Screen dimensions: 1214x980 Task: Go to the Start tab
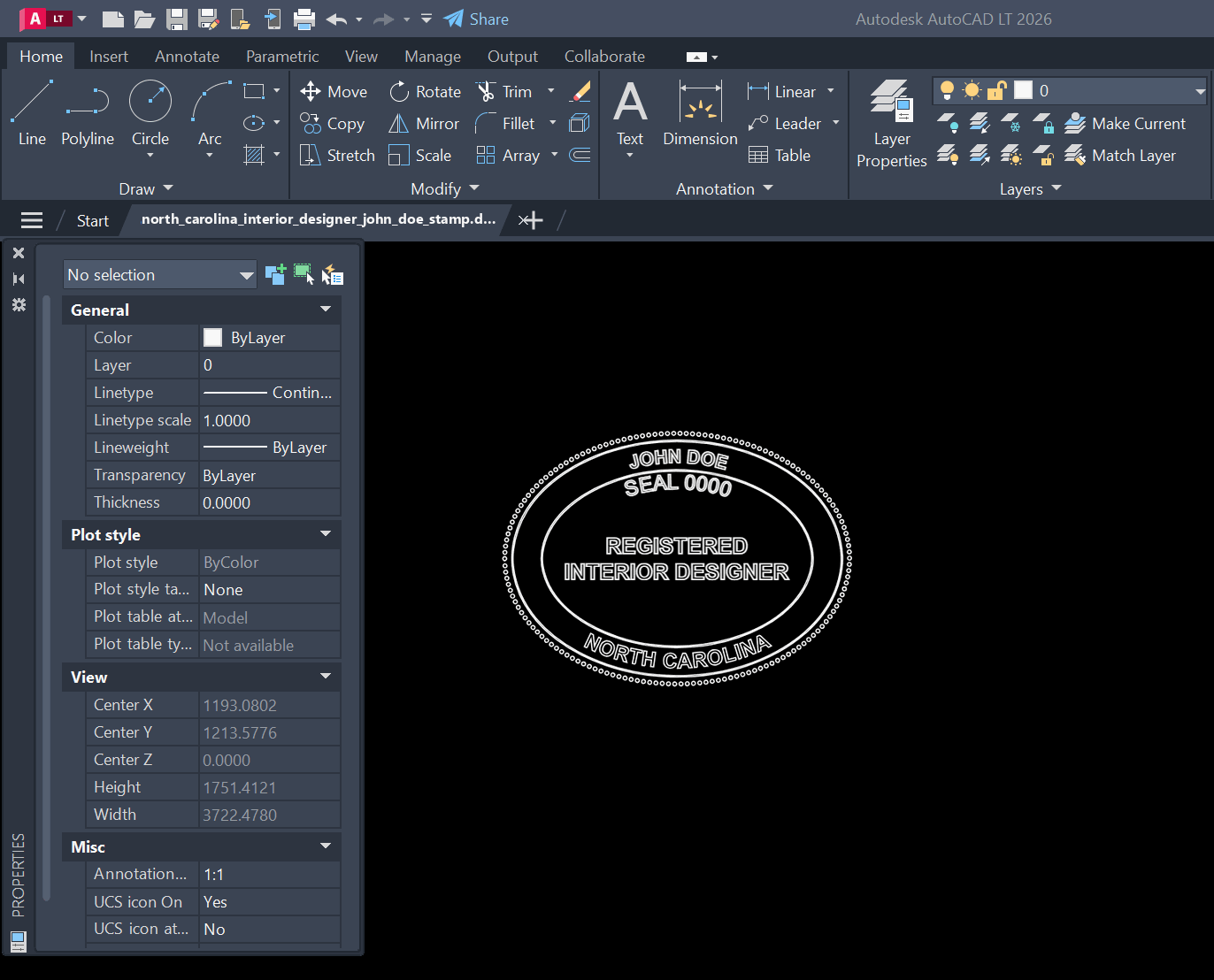coord(92,220)
